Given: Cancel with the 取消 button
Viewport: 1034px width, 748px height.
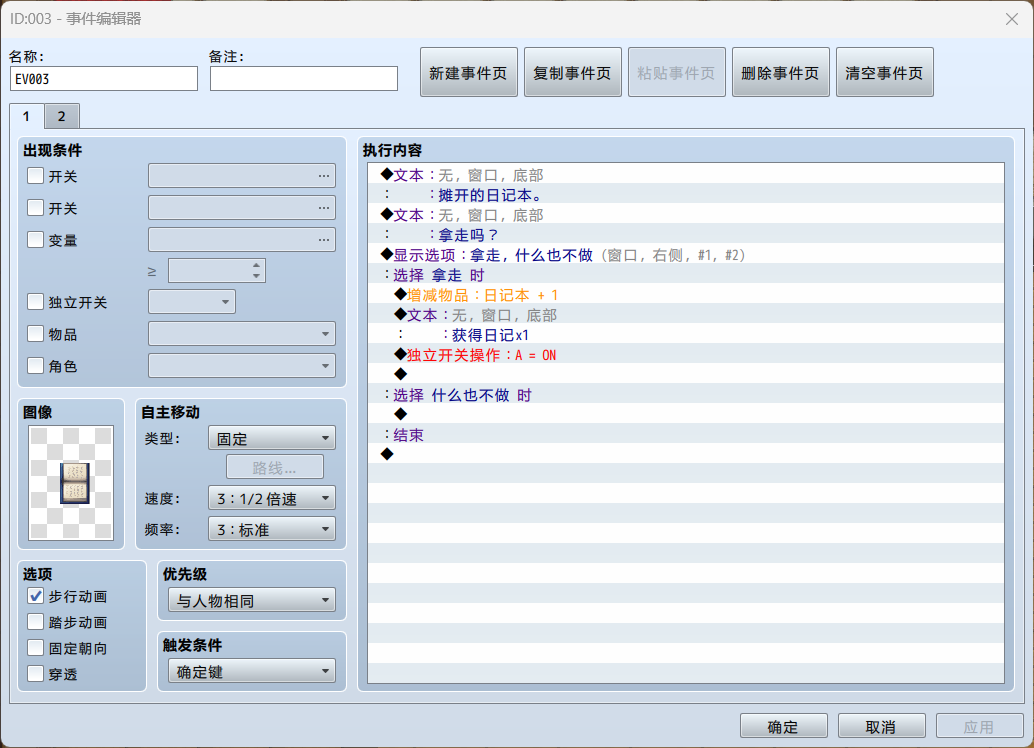Looking at the screenshot, I should [x=881, y=726].
